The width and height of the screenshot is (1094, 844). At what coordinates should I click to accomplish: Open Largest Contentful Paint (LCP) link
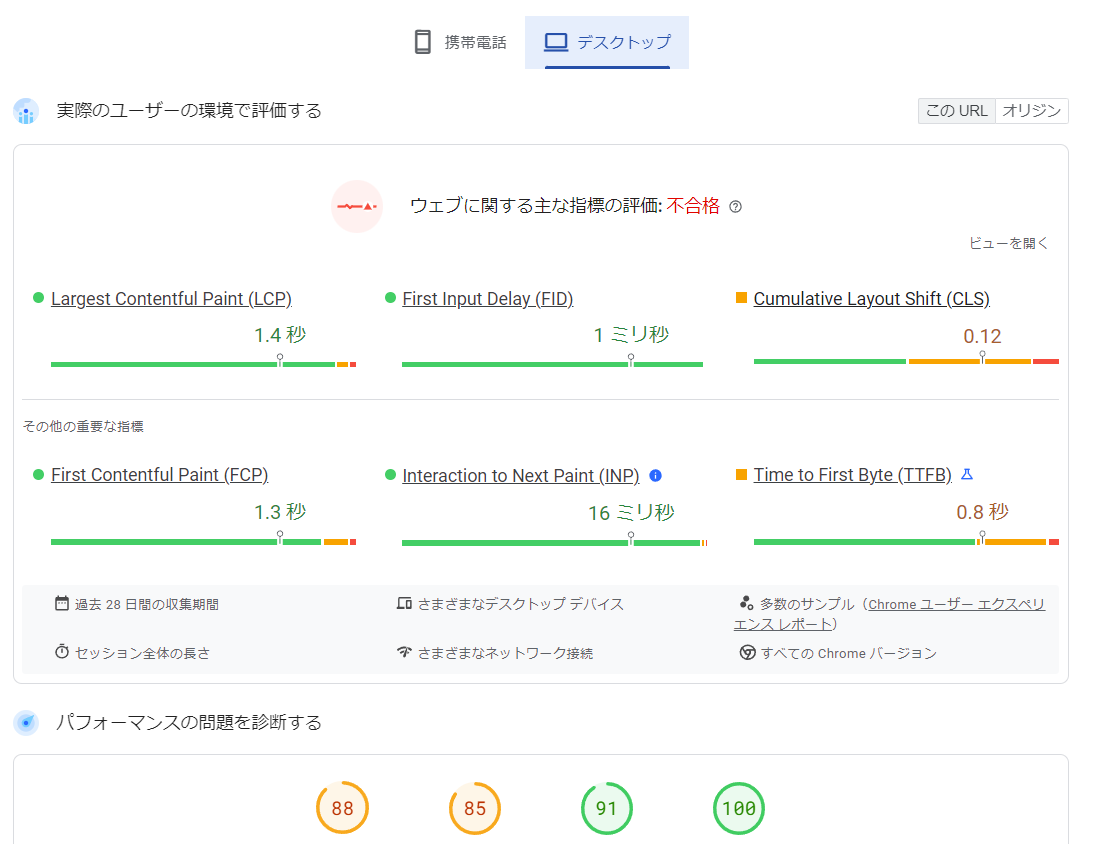click(171, 299)
